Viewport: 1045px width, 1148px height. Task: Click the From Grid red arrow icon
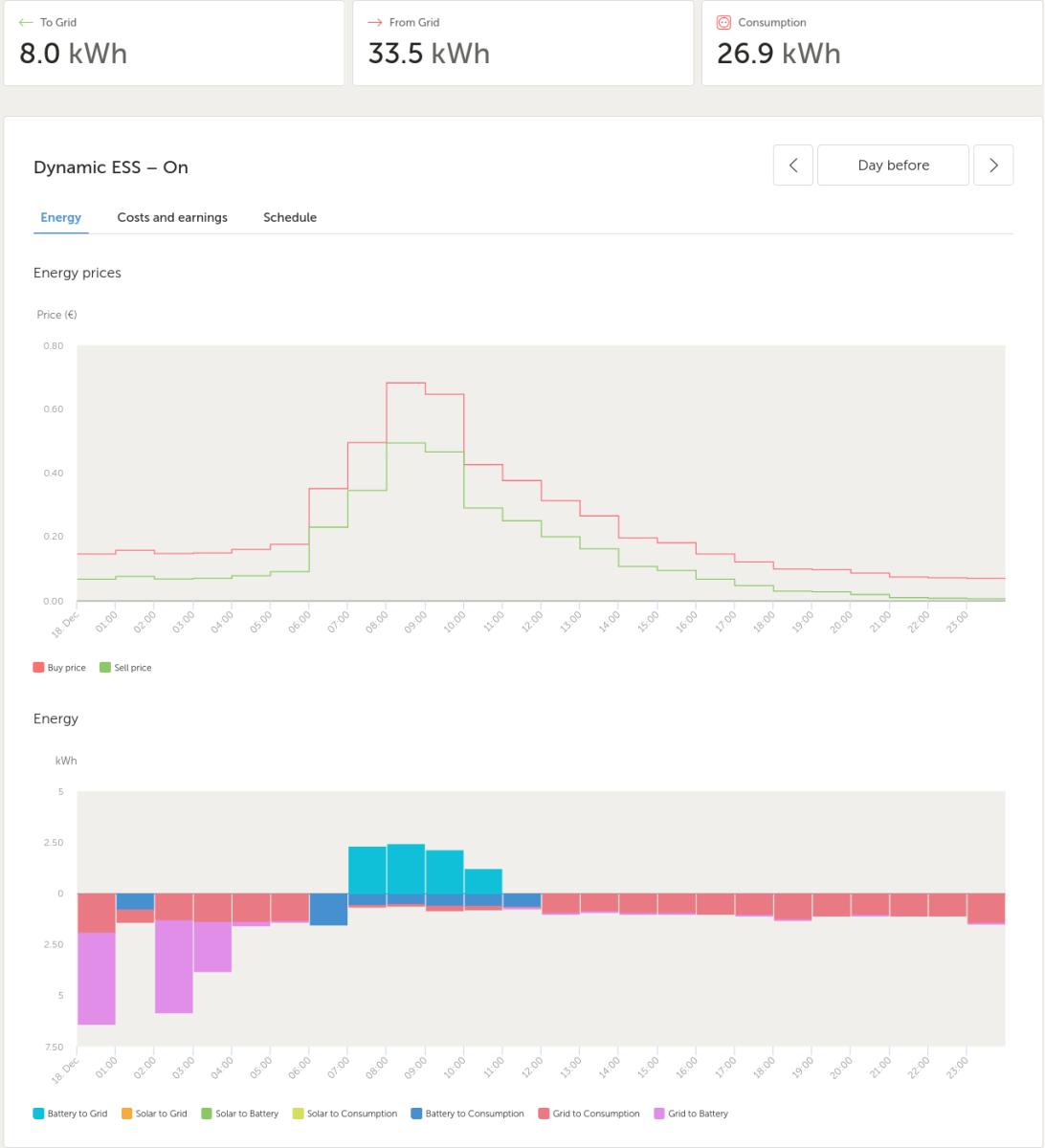coord(375,22)
